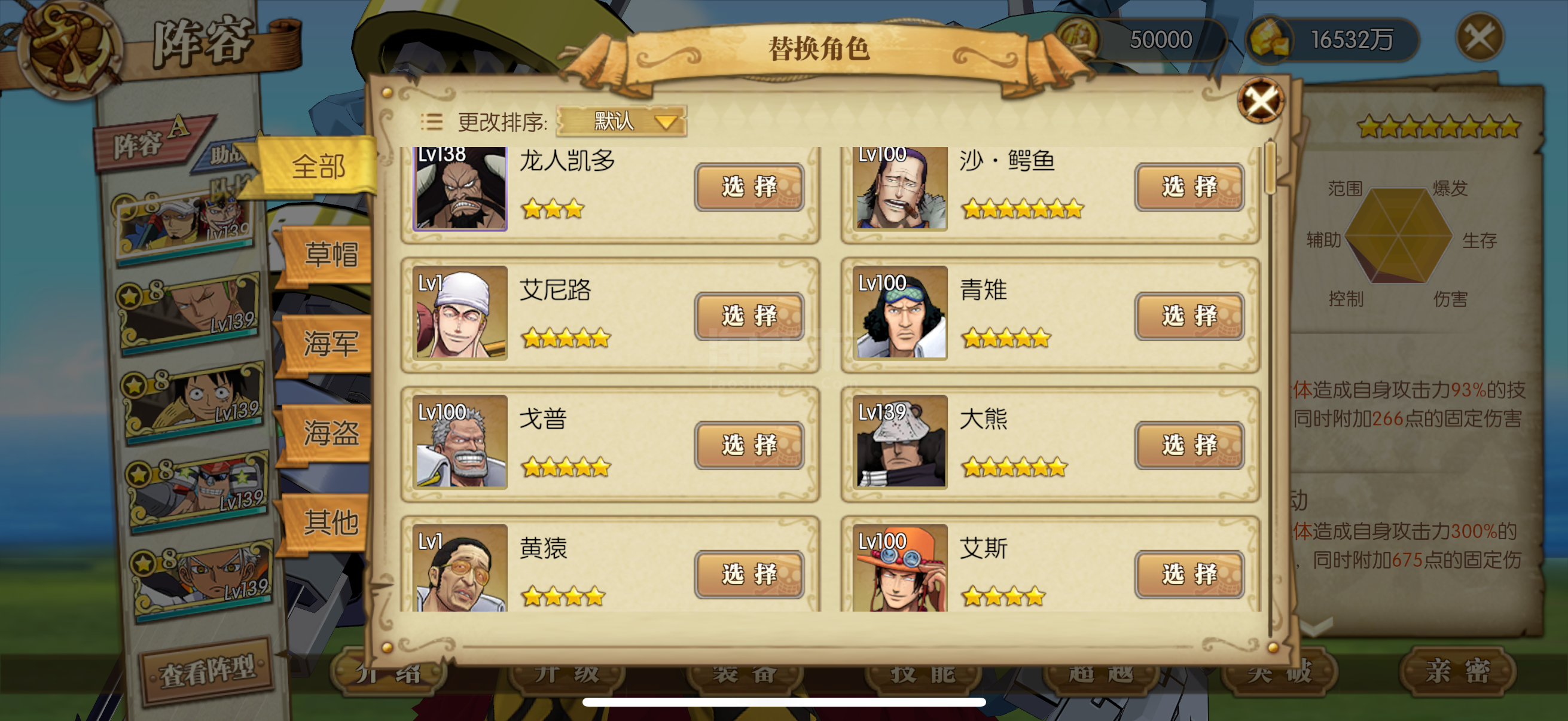The width and height of the screenshot is (1568, 721).
Task: Click the list icon beside 更改排序
Action: (431, 122)
